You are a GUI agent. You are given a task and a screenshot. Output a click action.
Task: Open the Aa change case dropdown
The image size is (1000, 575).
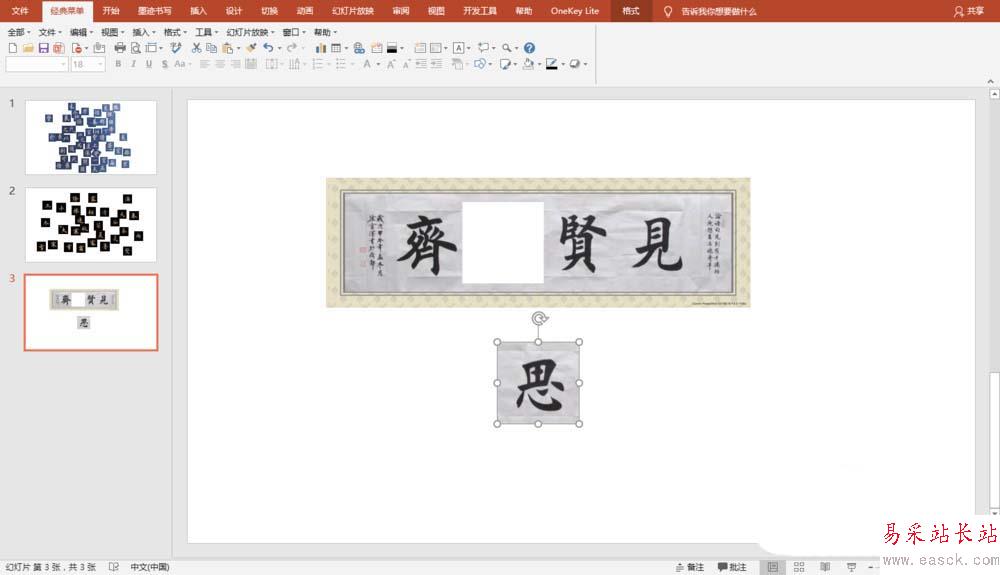(182, 64)
